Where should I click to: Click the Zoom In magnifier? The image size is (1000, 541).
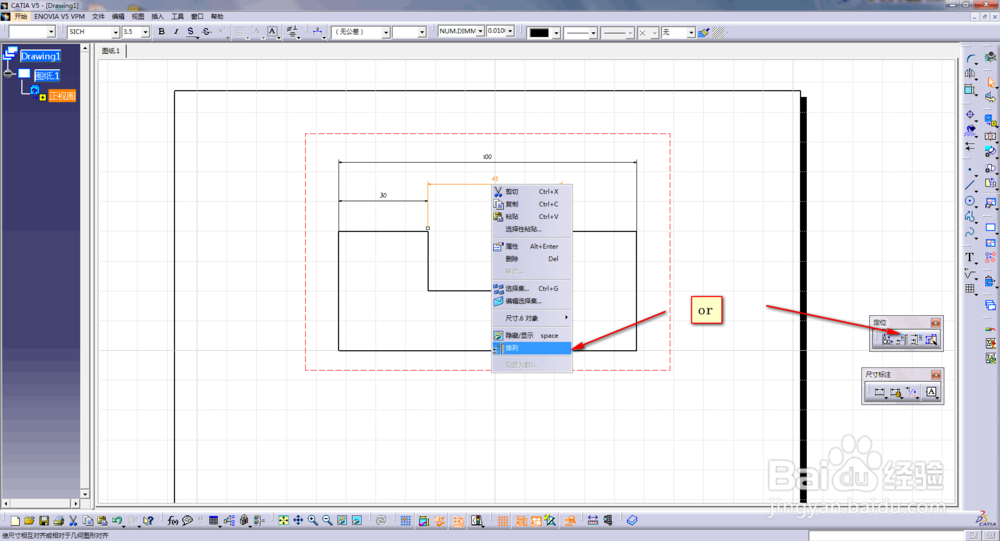pyautogui.click(x=312, y=521)
